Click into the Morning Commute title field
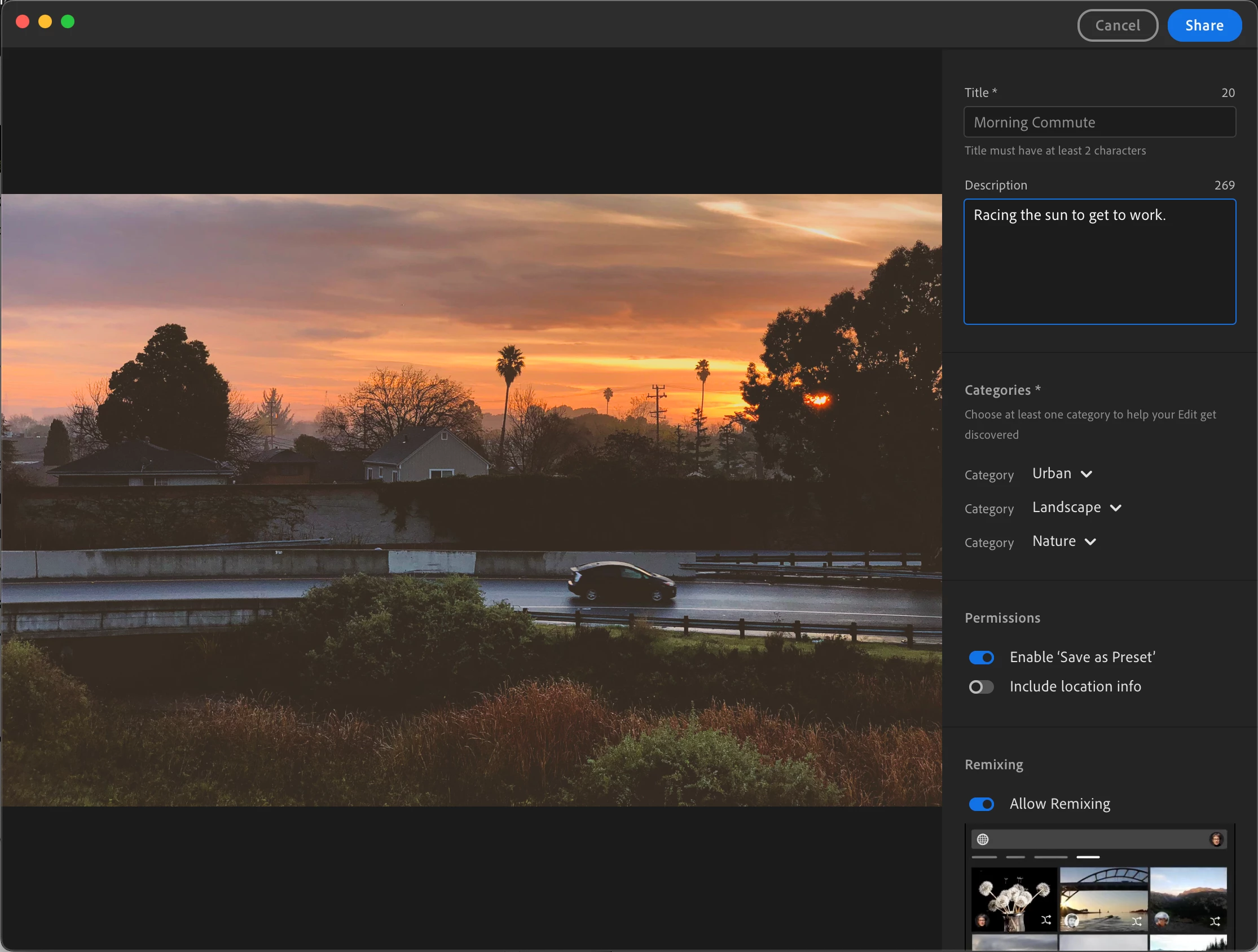The height and width of the screenshot is (952, 1258). (1099, 122)
